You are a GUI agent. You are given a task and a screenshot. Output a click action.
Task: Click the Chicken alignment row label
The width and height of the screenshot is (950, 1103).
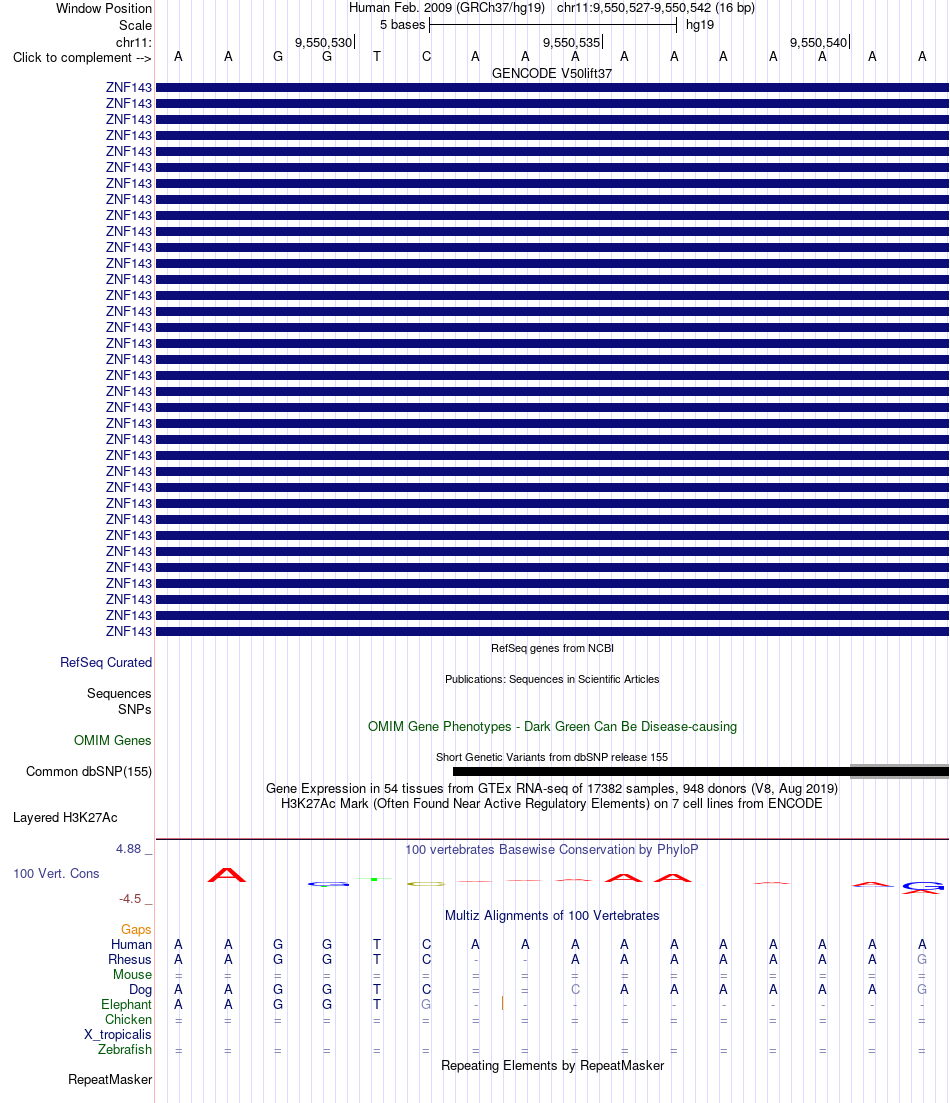click(128, 1020)
